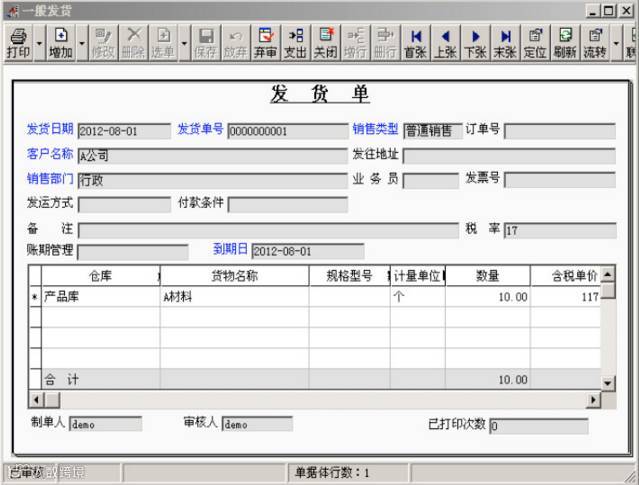Viewport: 639px width, 485px height.
Task: Click the 保存 save icon
Action: (206, 43)
